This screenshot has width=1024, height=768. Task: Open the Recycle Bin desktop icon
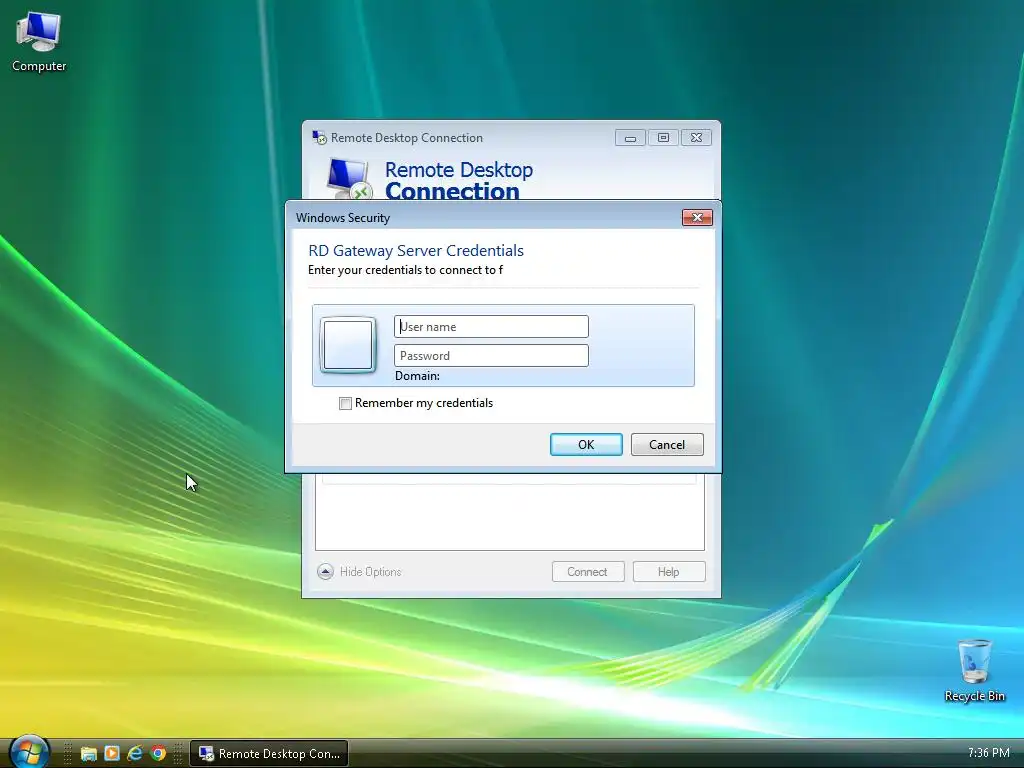click(x=974, y=671)
